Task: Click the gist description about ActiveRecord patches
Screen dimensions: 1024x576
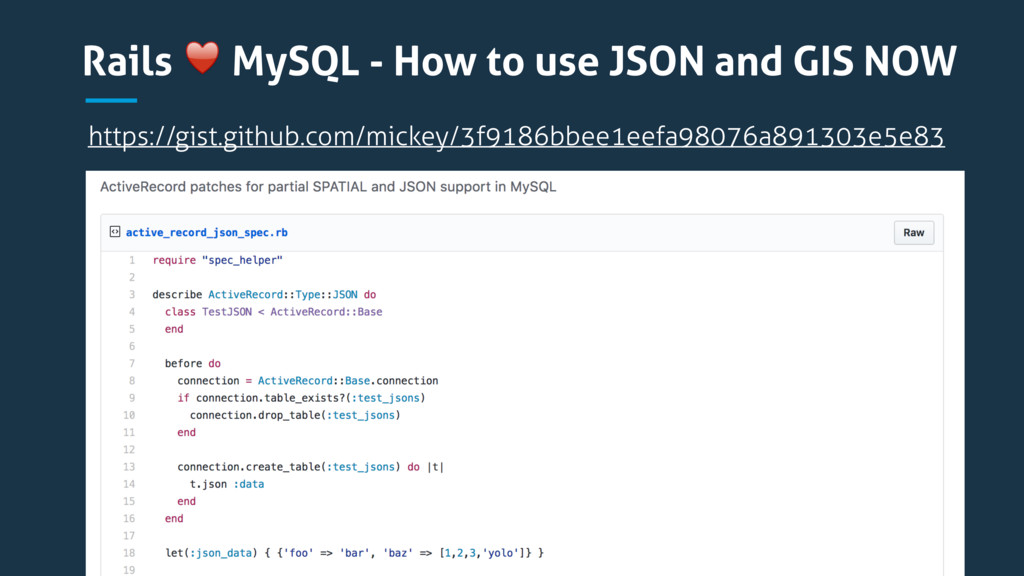Action: click(327, 187)
